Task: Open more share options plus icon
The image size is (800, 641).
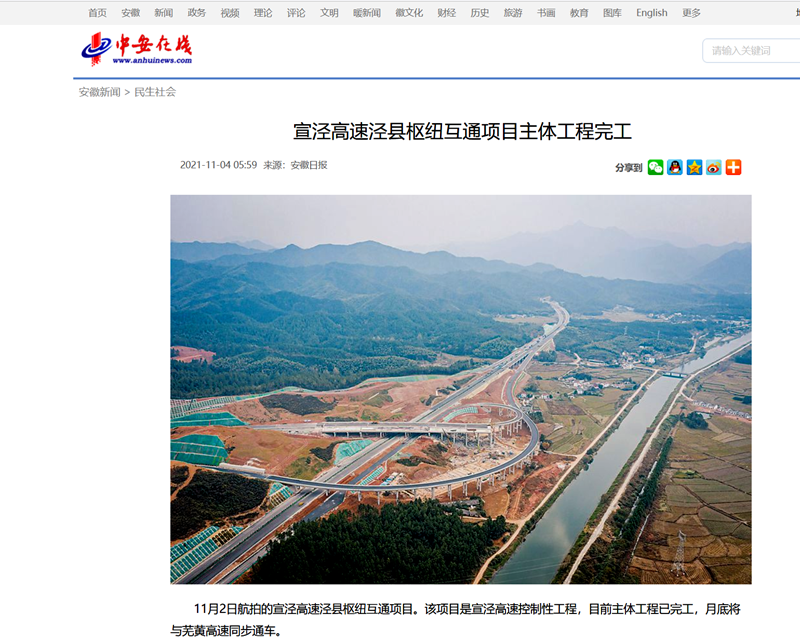Action: (733, 167)
